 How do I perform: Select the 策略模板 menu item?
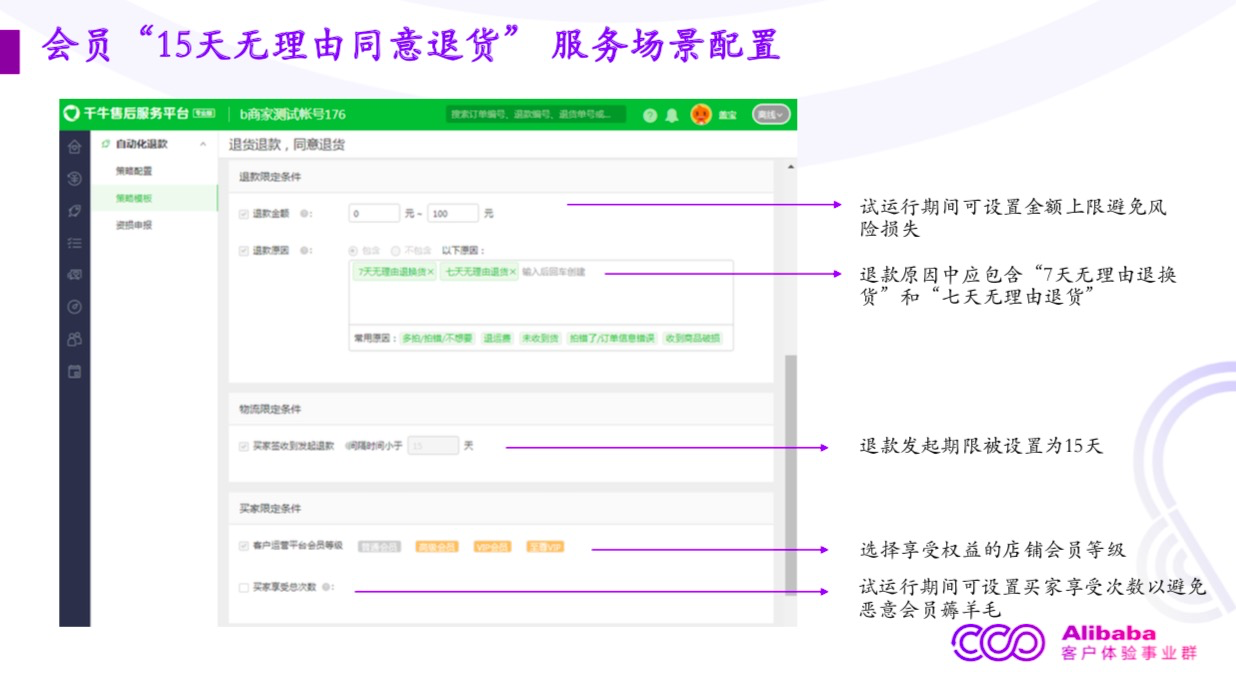[x=154, y=198]
